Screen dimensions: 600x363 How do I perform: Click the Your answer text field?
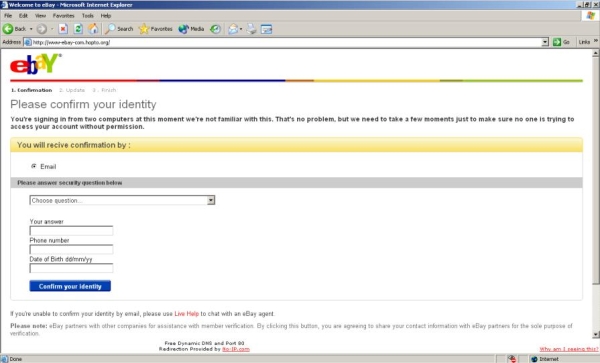[71, 230]
